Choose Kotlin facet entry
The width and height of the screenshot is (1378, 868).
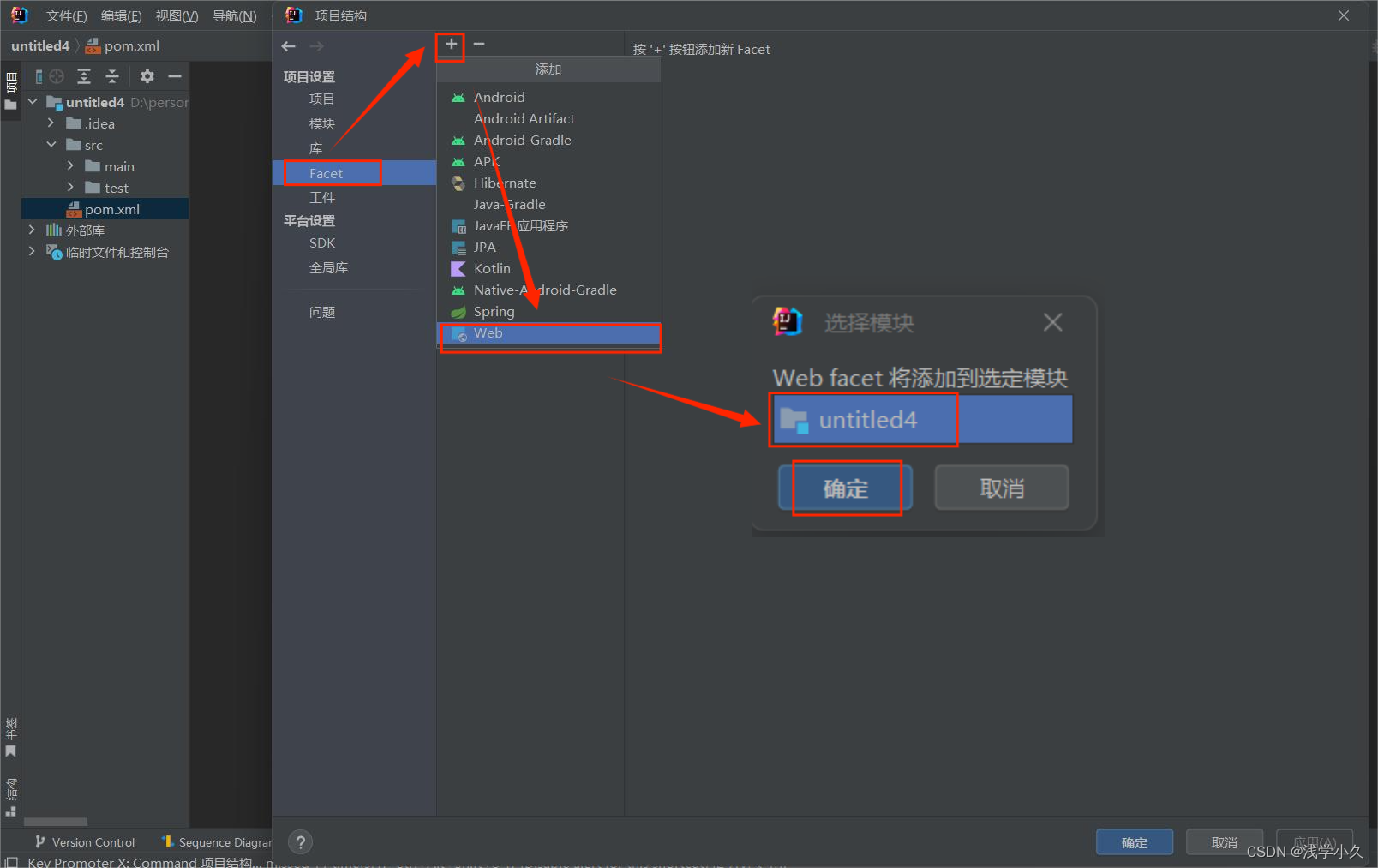click(x=548, y=269)
